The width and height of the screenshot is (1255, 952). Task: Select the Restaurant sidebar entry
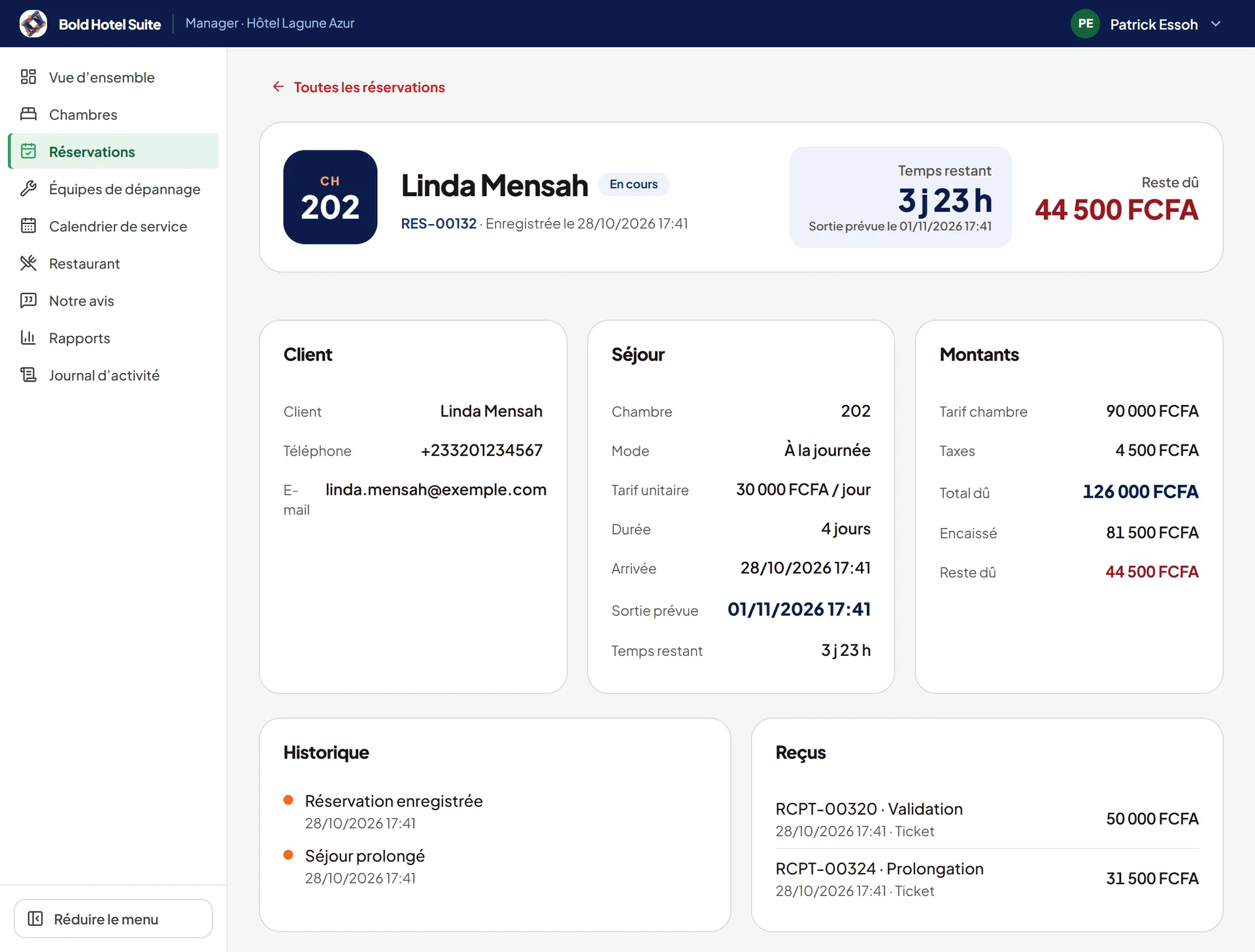click(x=114, y=263)
